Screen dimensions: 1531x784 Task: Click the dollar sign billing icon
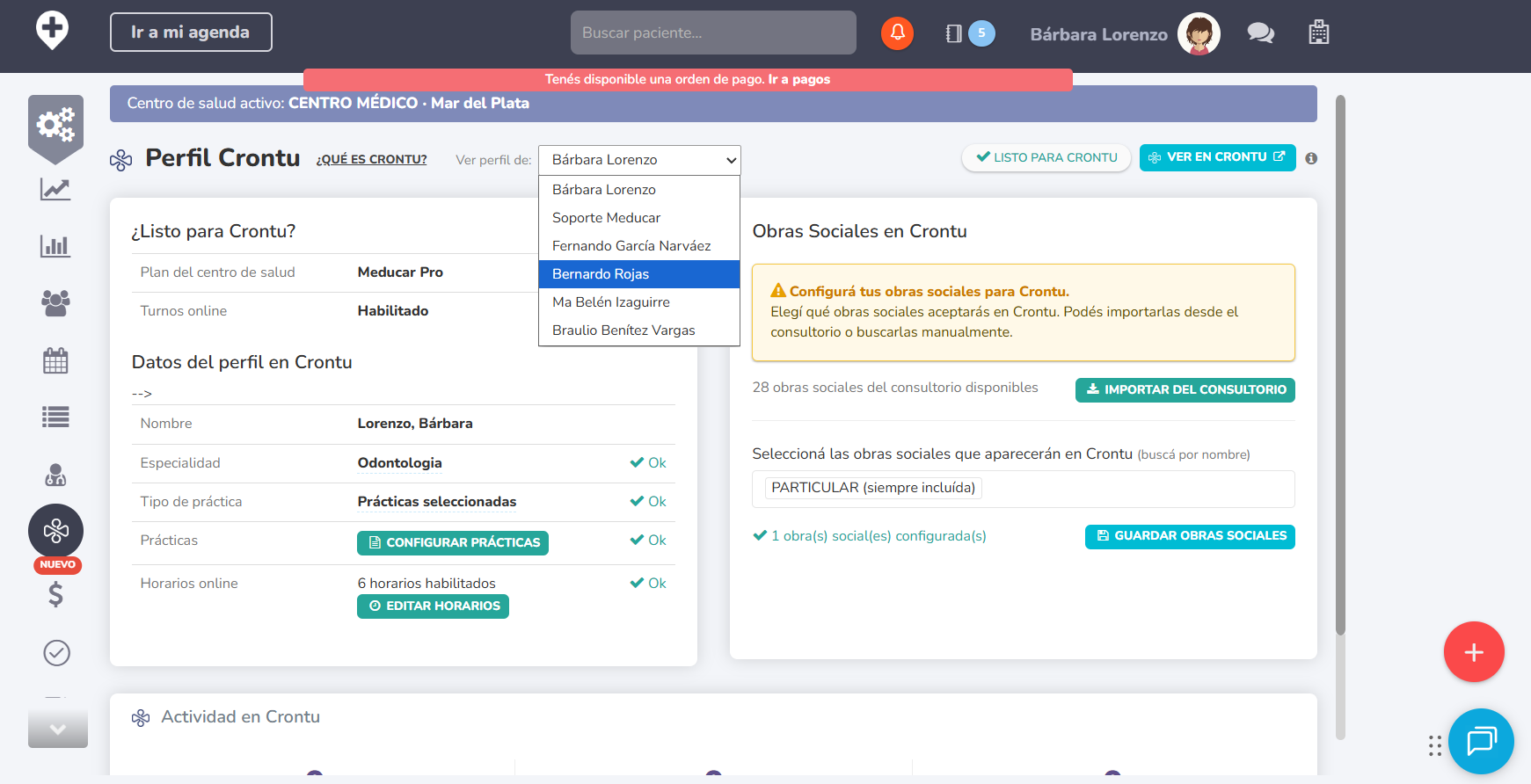click(x=55, y=595)
